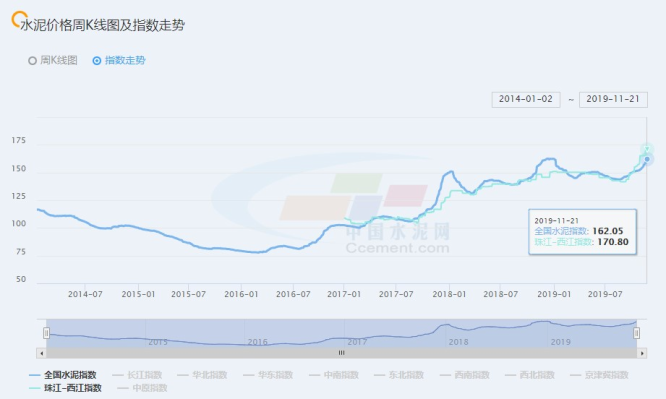Click the navigator scrollbar center grip

[x=341, y=353]
